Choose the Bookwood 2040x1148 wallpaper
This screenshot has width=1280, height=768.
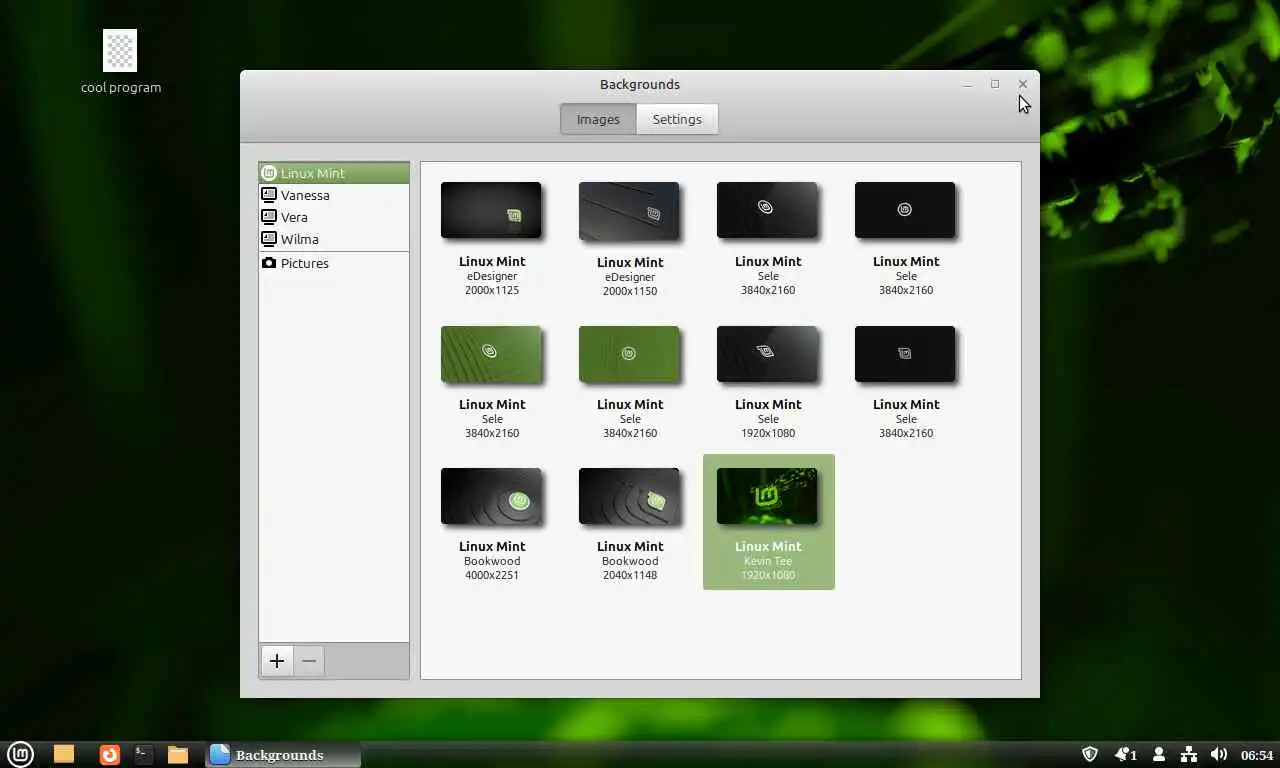(x=630, y=524)
